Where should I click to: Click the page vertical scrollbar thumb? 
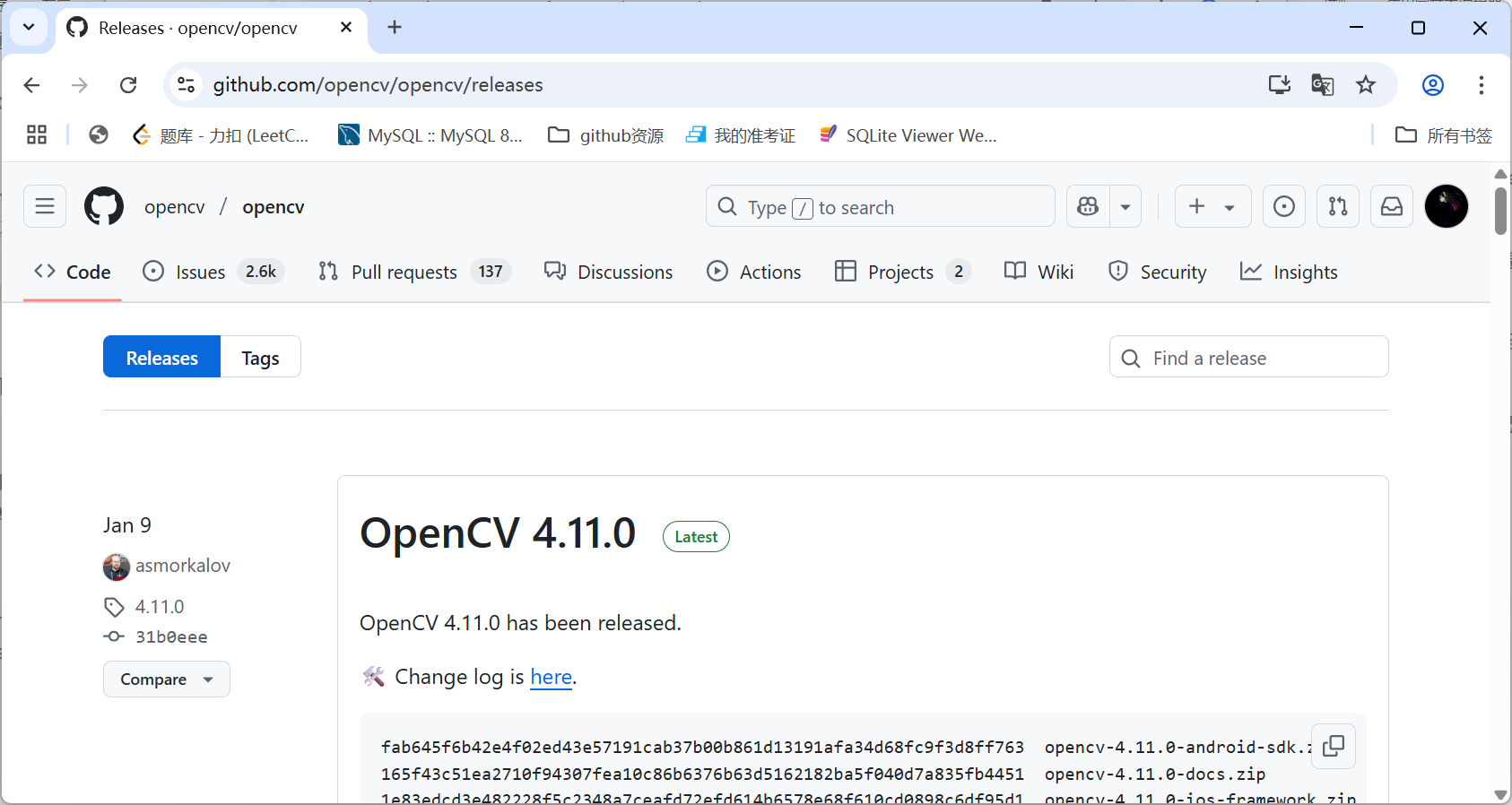pyautogui.click(x=1500, y=211)
